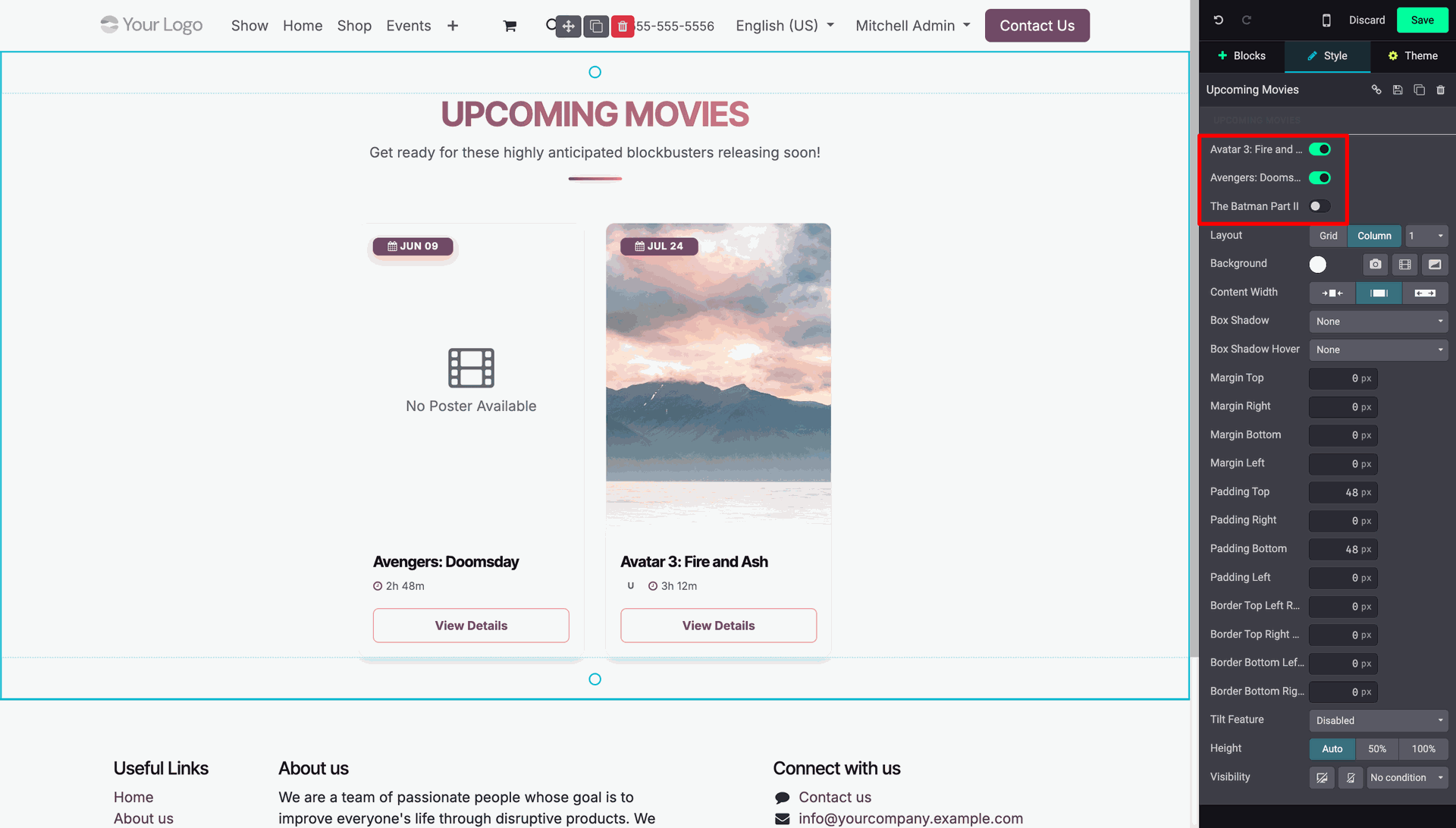The width and height of the screenshot is (1456, 828).
Task: Save the page with the green Save button
Action: point(1422,20)
